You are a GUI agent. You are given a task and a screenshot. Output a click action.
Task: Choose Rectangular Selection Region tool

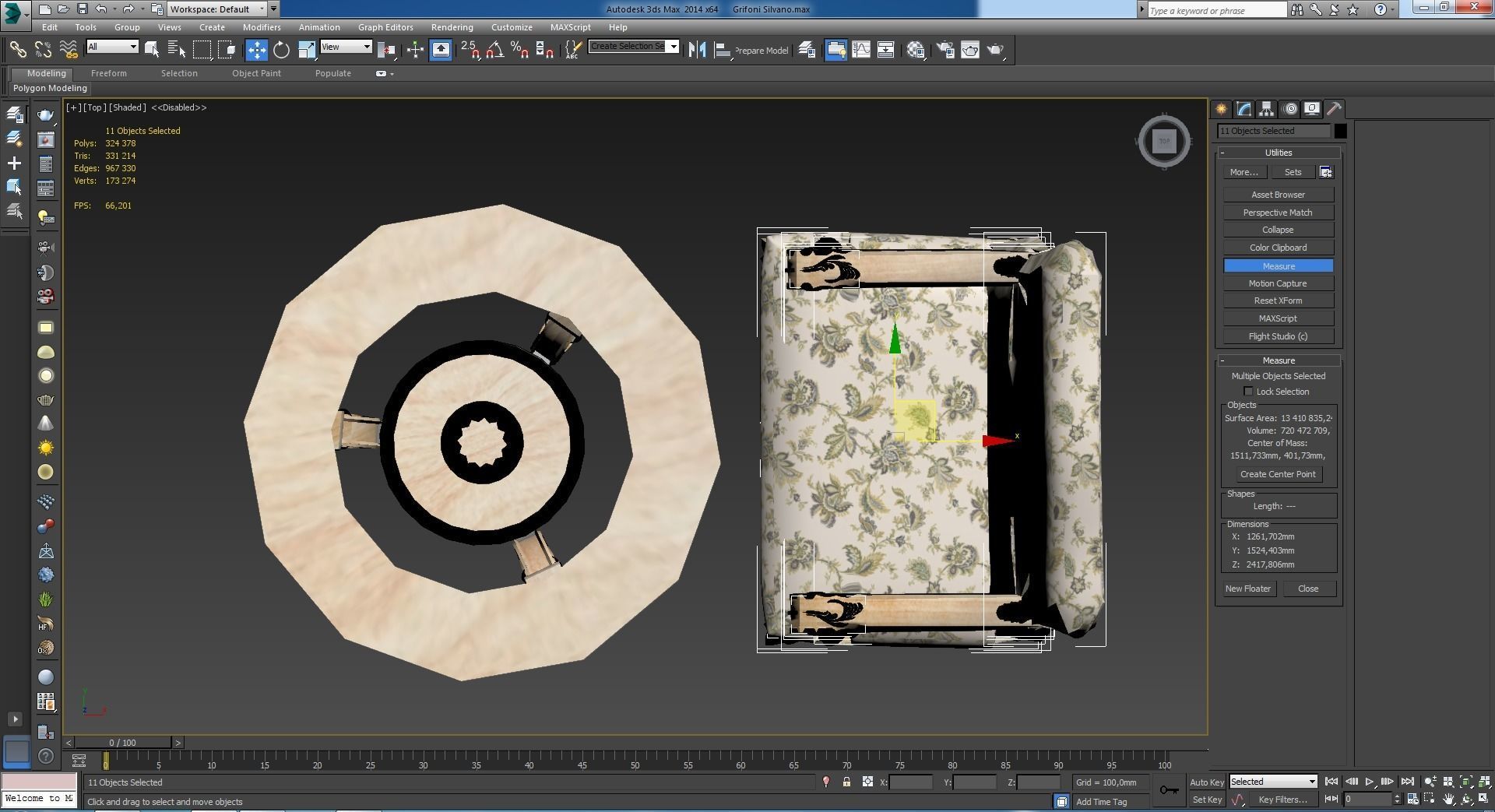pos(202,50)
